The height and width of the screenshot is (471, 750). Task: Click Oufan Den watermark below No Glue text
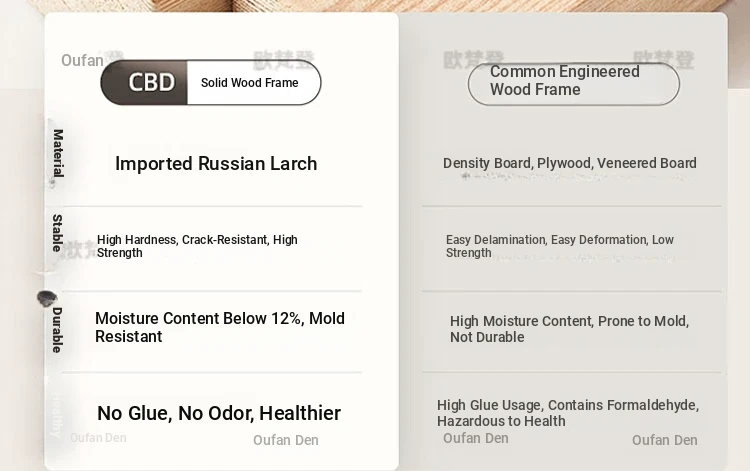coord(286,440)
